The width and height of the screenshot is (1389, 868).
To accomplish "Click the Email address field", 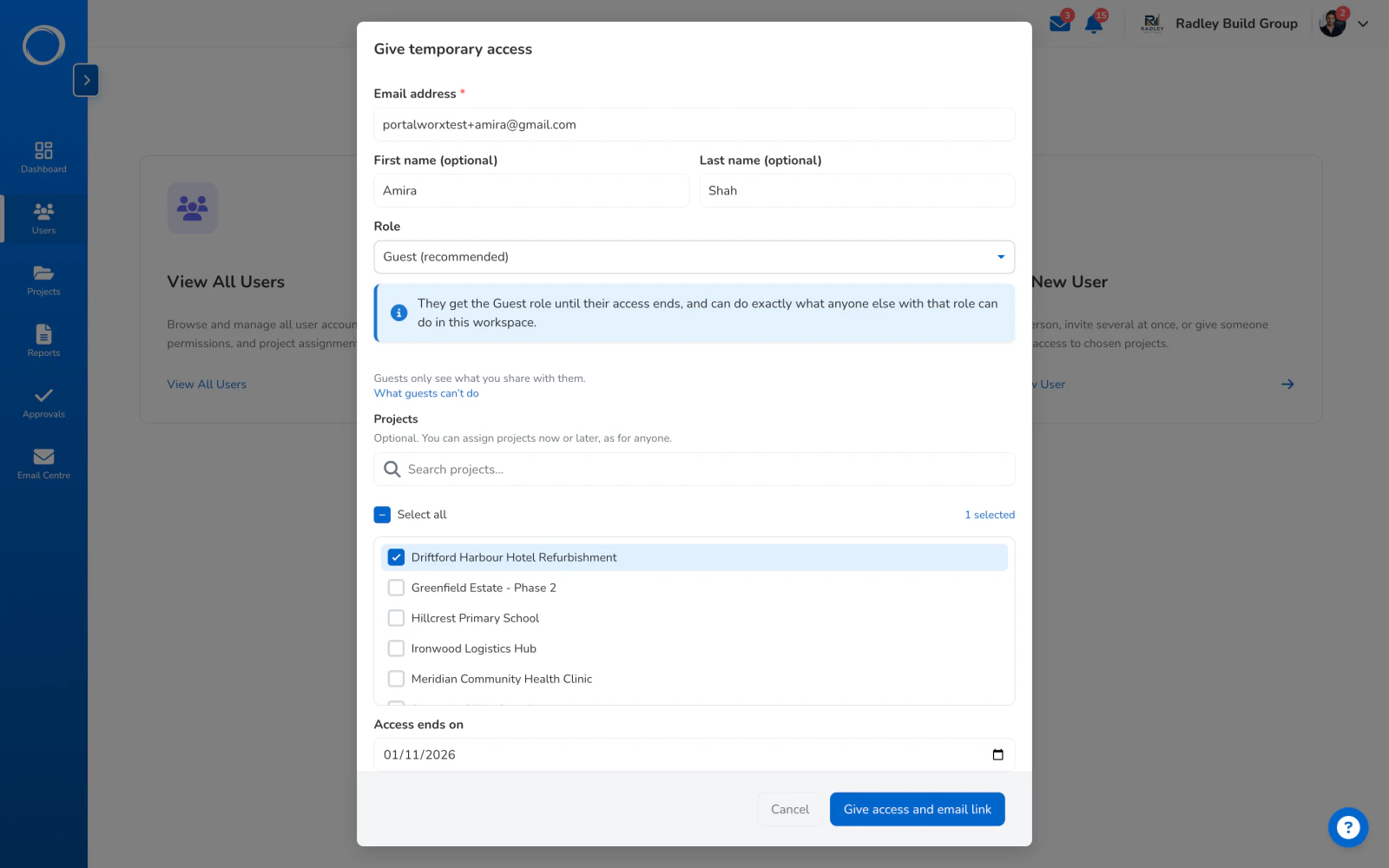I will (x=694, y=124).
